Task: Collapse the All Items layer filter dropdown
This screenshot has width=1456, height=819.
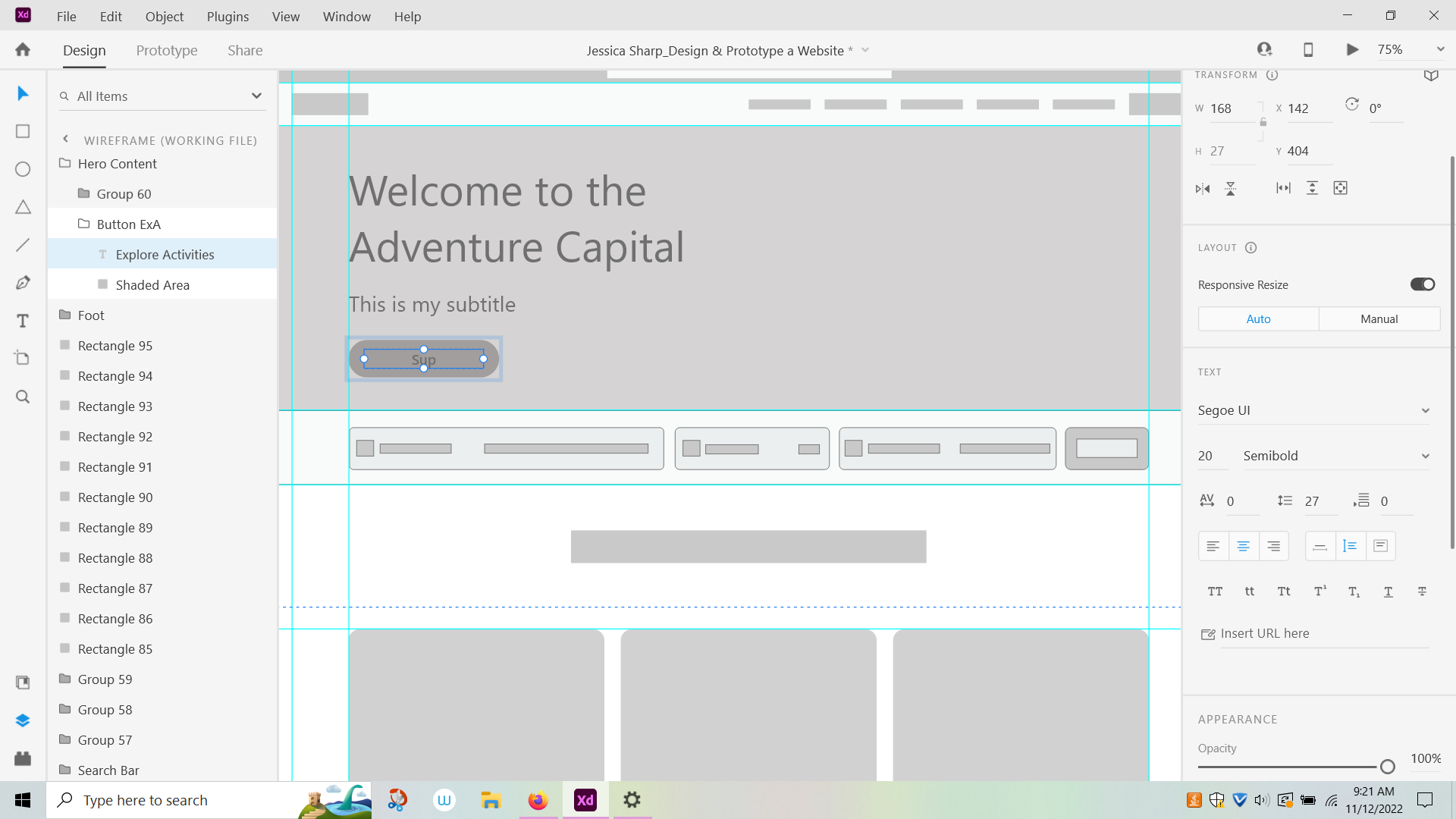Action: tap(257, 96)
